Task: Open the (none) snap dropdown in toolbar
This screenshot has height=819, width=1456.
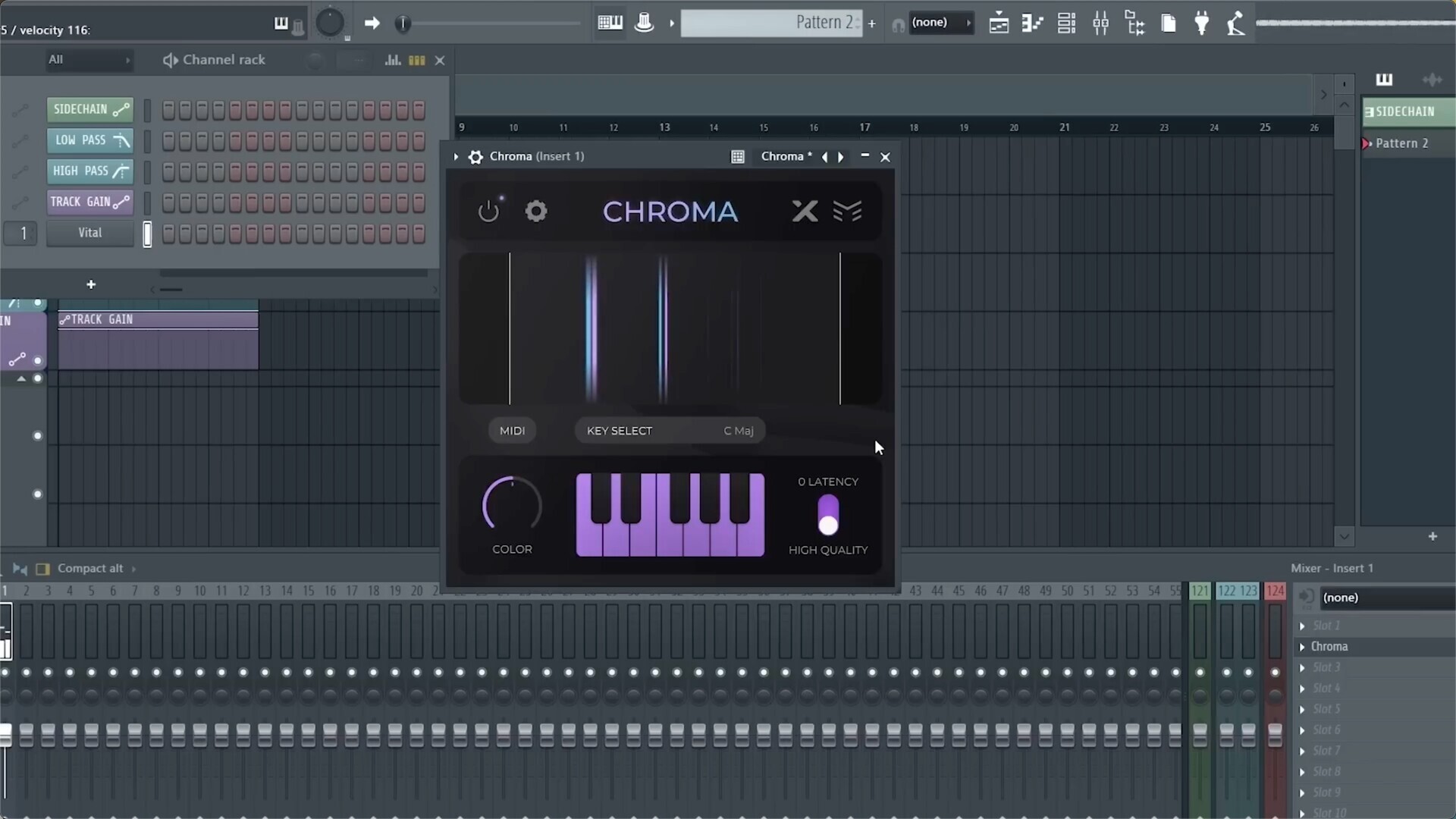Action: (941, 23)
